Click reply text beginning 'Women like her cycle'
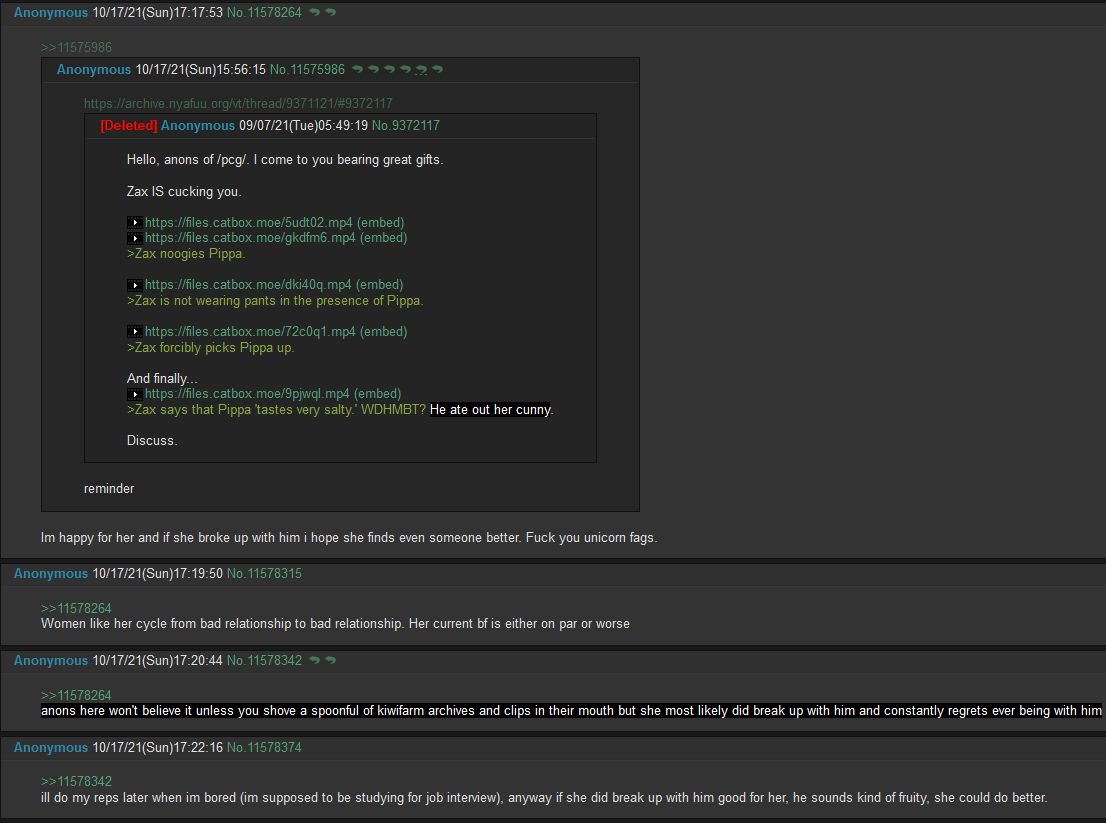Image resolution: width=1106 pixels, height=823 pixels. (335, 623)
